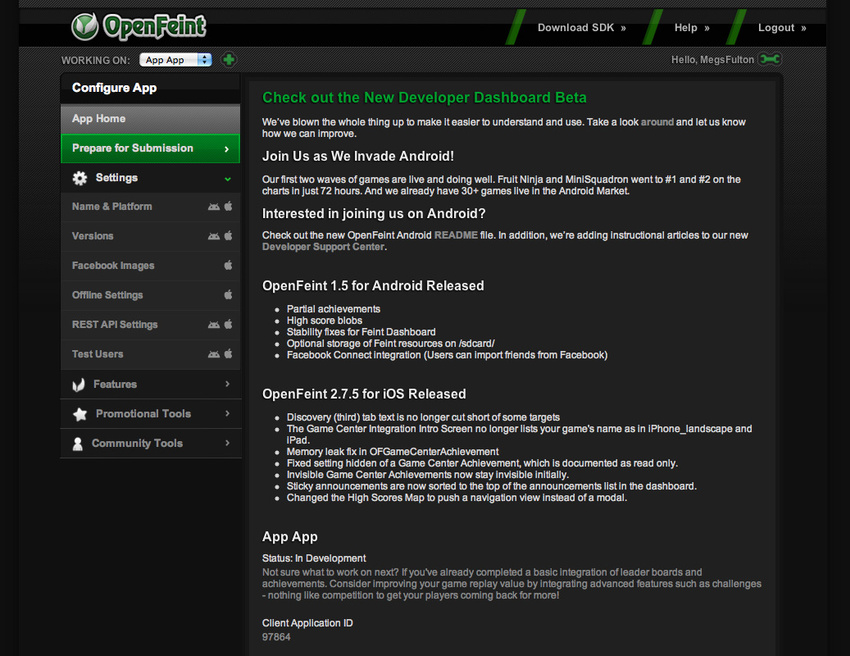The image size is (850, 656).
Task: Open the Help link
Action: tap(692, 28)
